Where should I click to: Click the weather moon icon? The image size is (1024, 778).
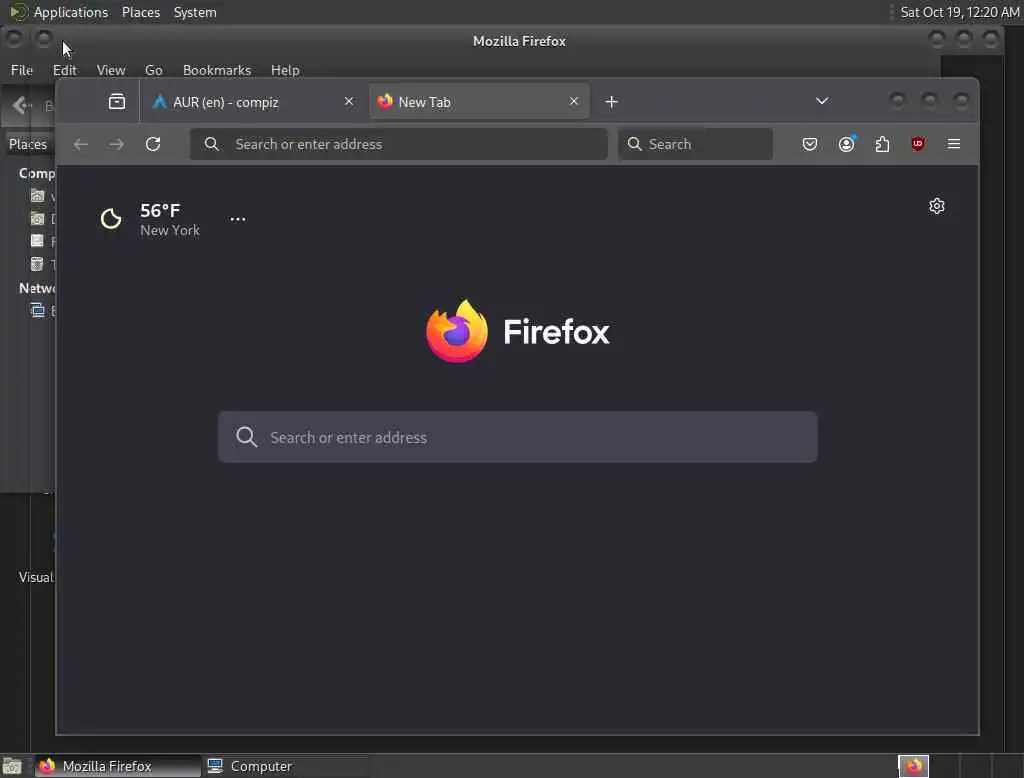pyautogui.click(x=111, y=219)
